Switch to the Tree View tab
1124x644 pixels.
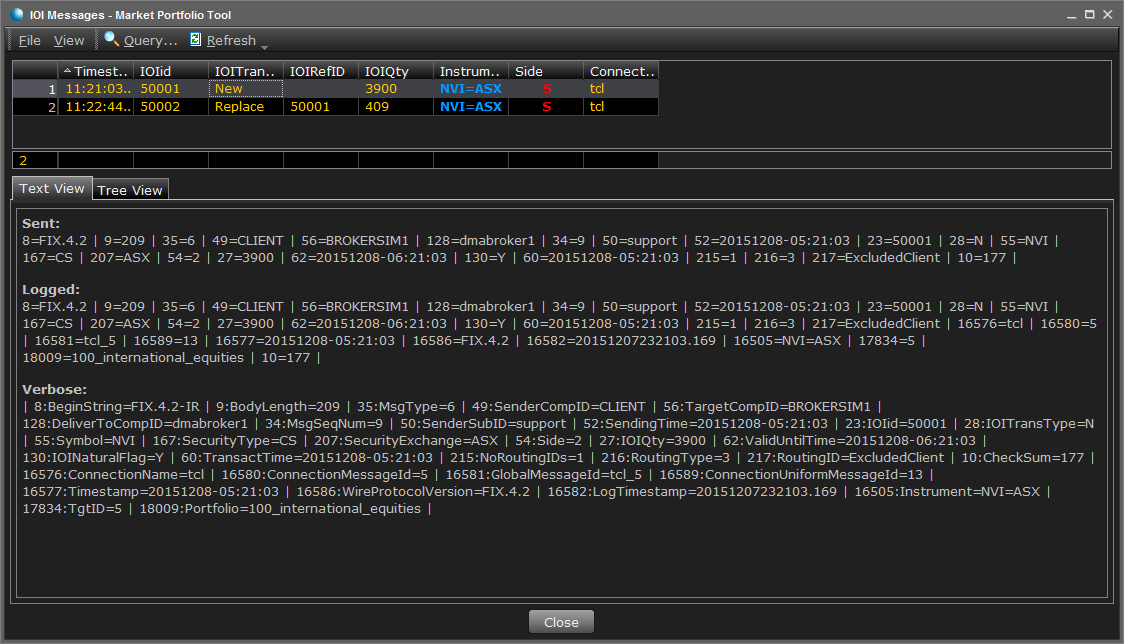click(130, 190)
